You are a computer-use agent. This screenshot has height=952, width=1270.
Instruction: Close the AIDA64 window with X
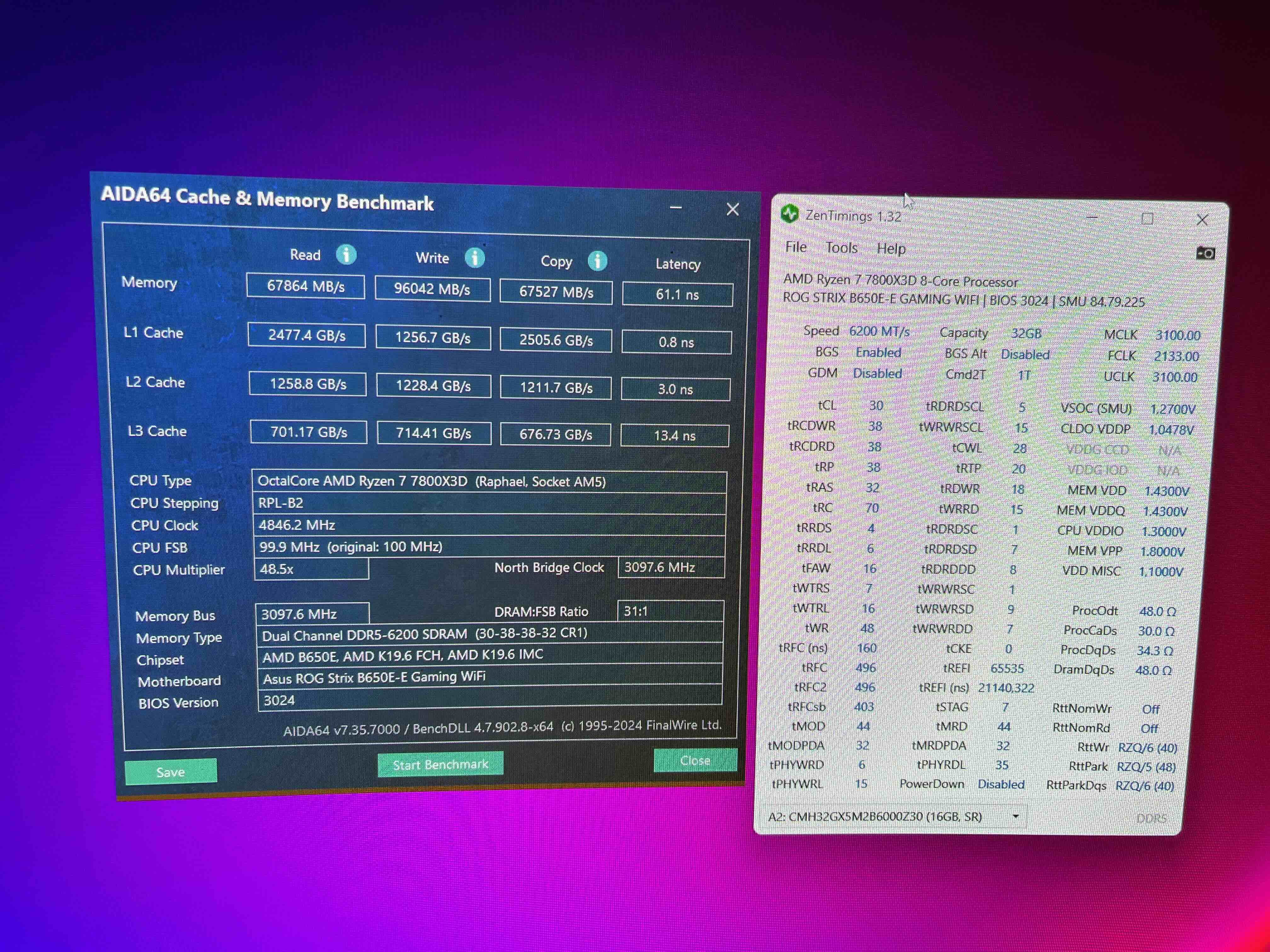click(x=733, y=209)
